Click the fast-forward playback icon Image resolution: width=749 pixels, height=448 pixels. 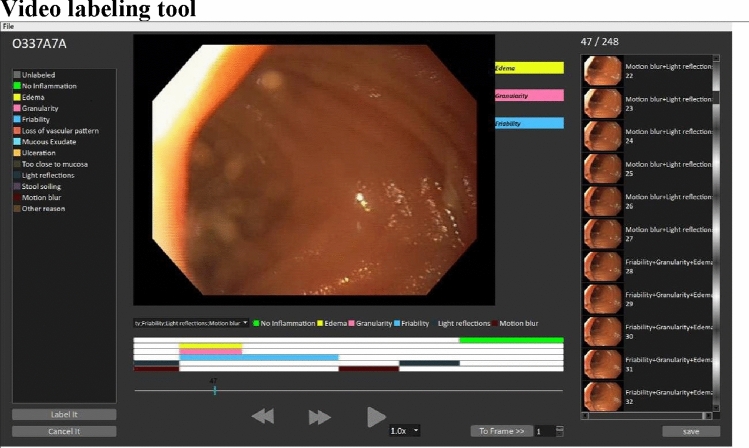[320, 417]
